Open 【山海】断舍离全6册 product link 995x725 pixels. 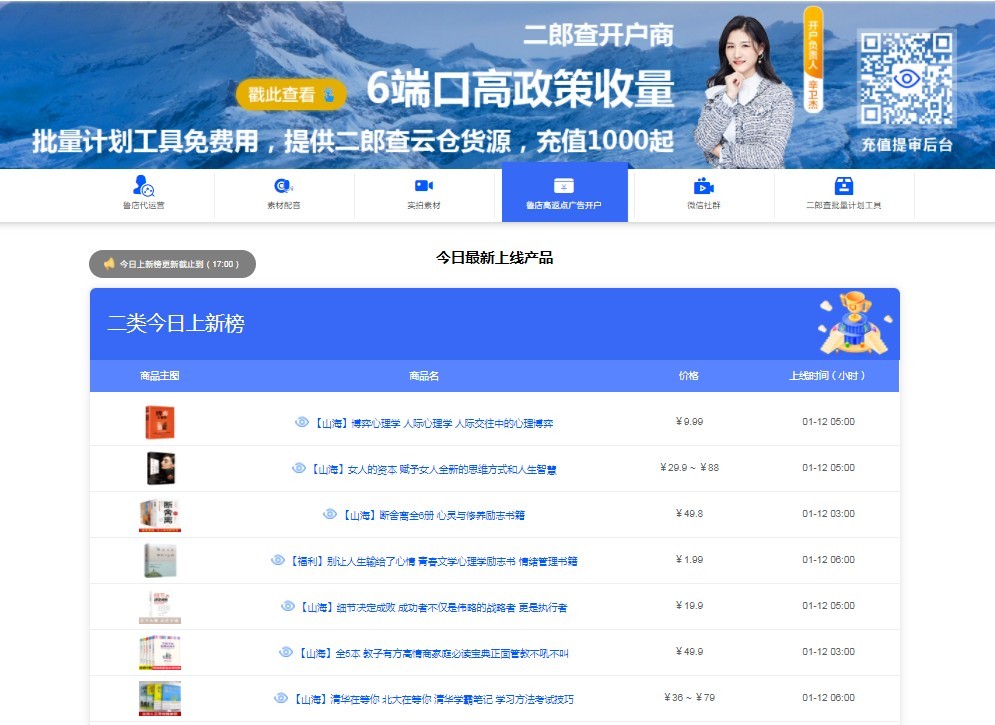433,515
